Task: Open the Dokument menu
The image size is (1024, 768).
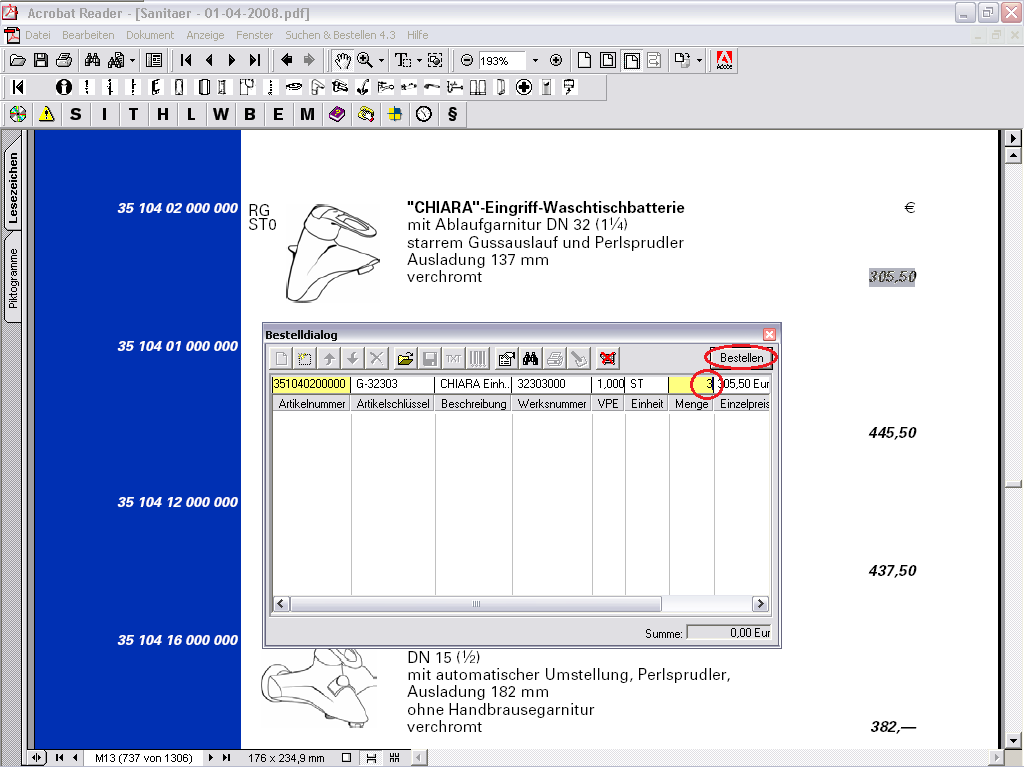Action: tap(150, 35)
